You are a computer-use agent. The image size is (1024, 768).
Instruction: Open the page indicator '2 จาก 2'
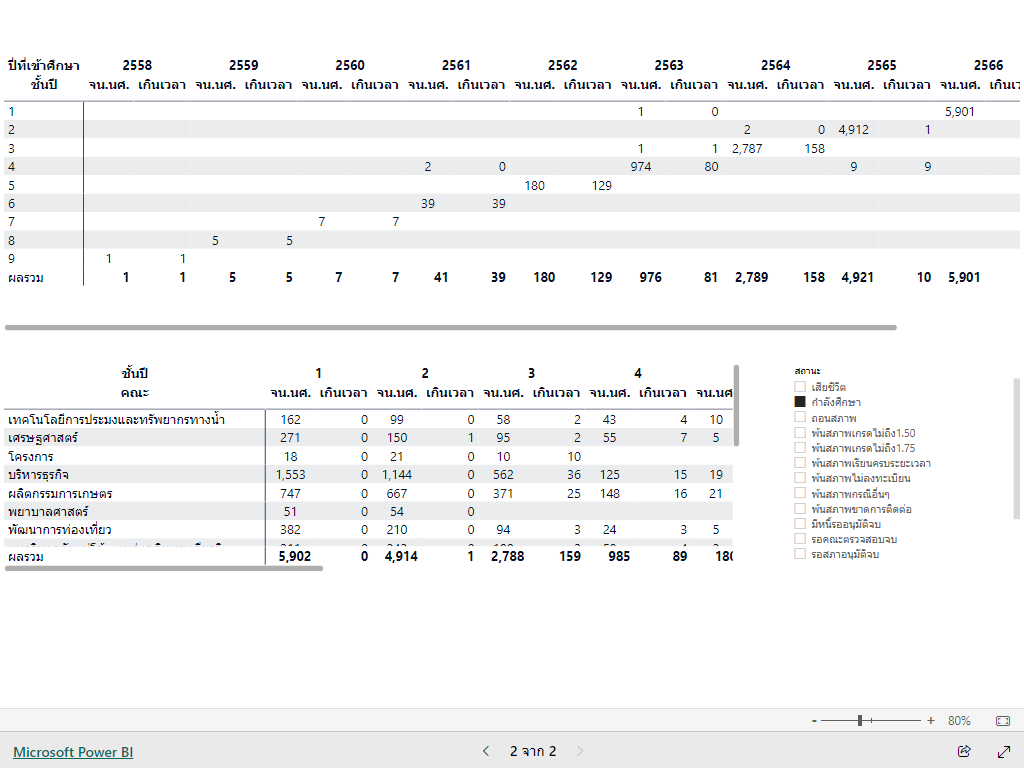coord(533,751)
